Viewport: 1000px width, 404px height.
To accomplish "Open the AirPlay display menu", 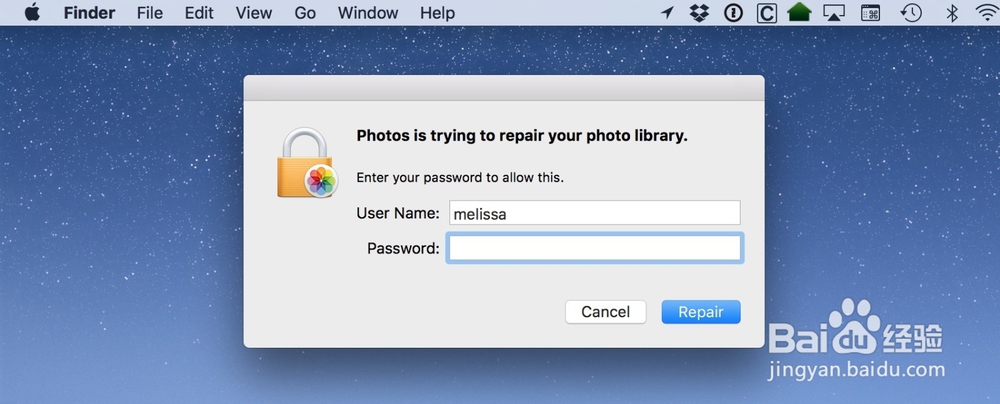I will 834,13.
